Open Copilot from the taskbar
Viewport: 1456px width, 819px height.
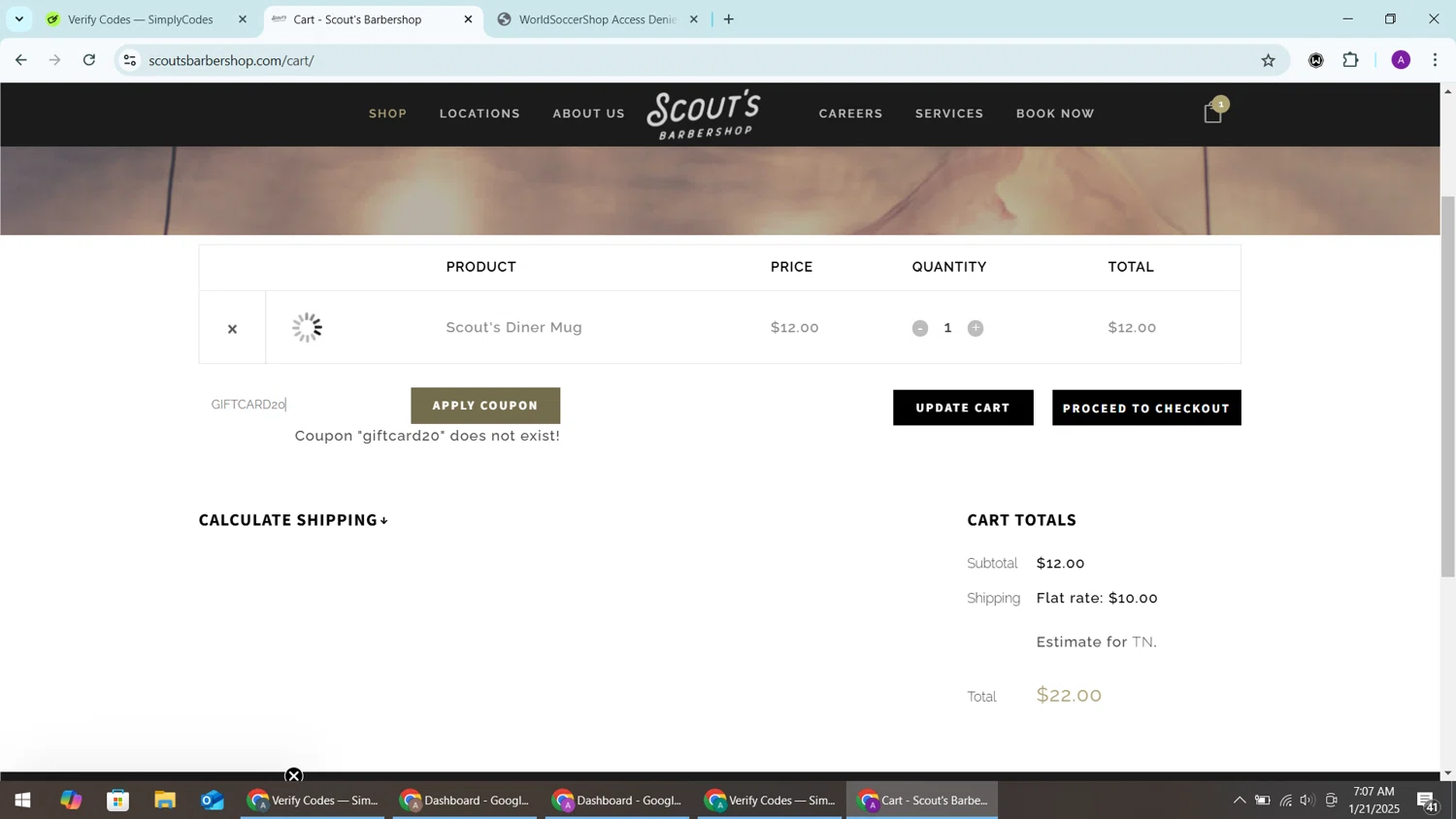71,801
